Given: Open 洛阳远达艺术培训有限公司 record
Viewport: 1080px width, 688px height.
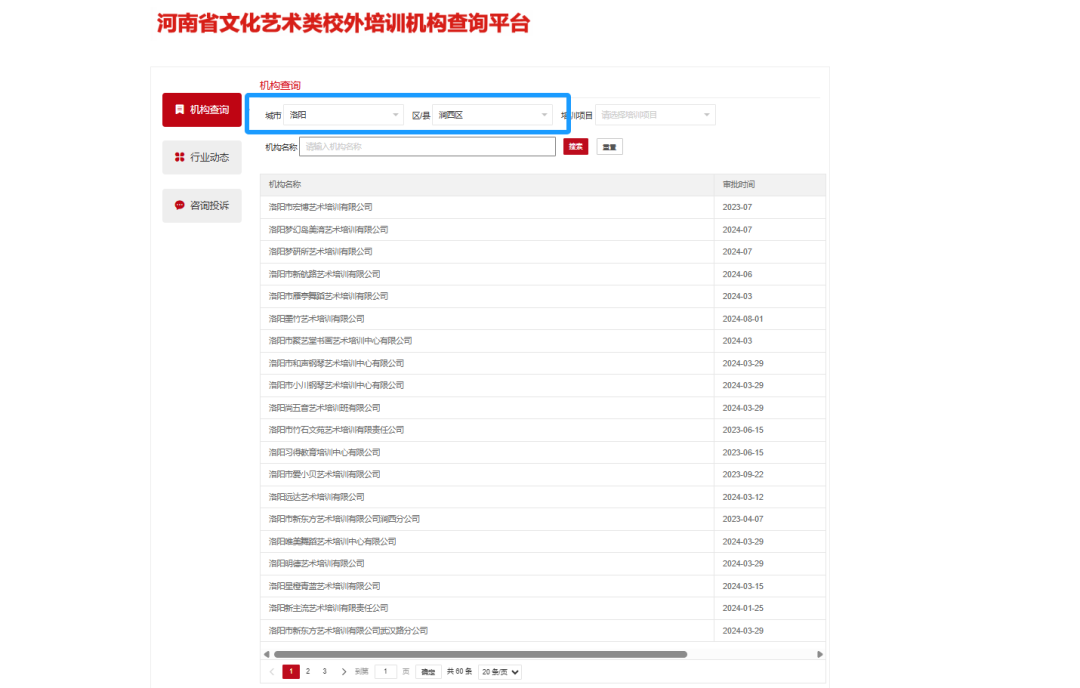Looking at the screenshot, I should tap(315, 496).
